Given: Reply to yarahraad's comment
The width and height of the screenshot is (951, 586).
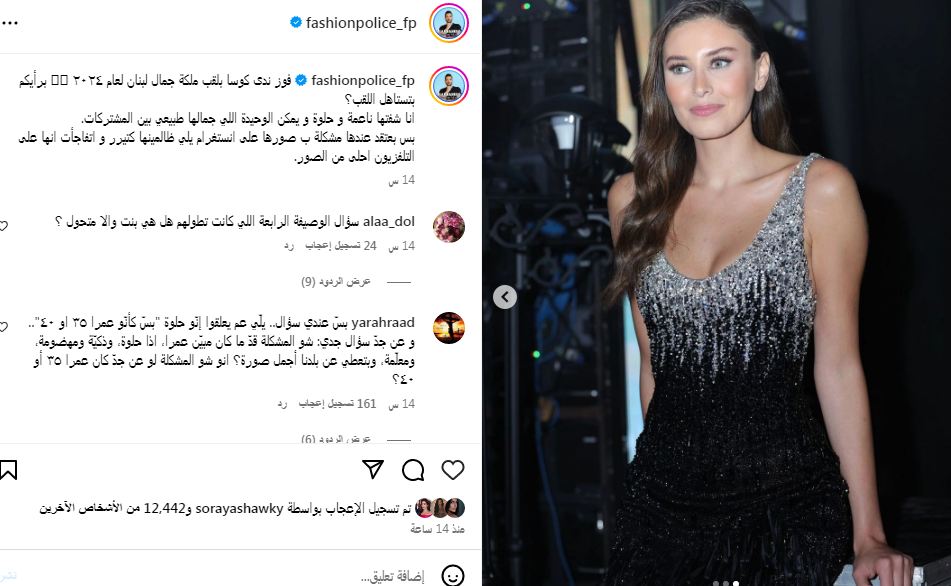Looking at the screenshot, I should click(x=282, y=404).
